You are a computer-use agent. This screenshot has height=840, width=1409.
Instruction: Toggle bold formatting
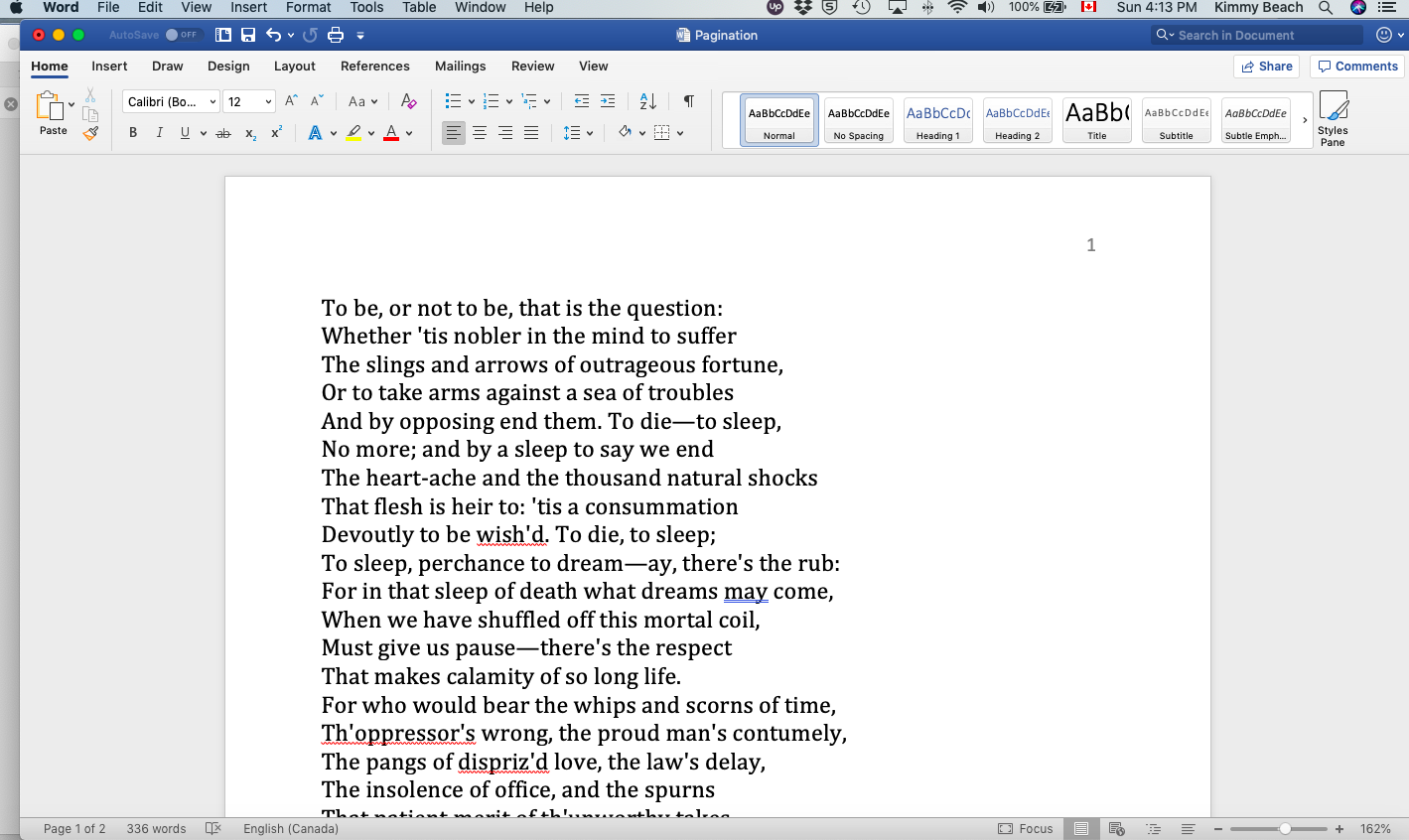click(133, 133)
